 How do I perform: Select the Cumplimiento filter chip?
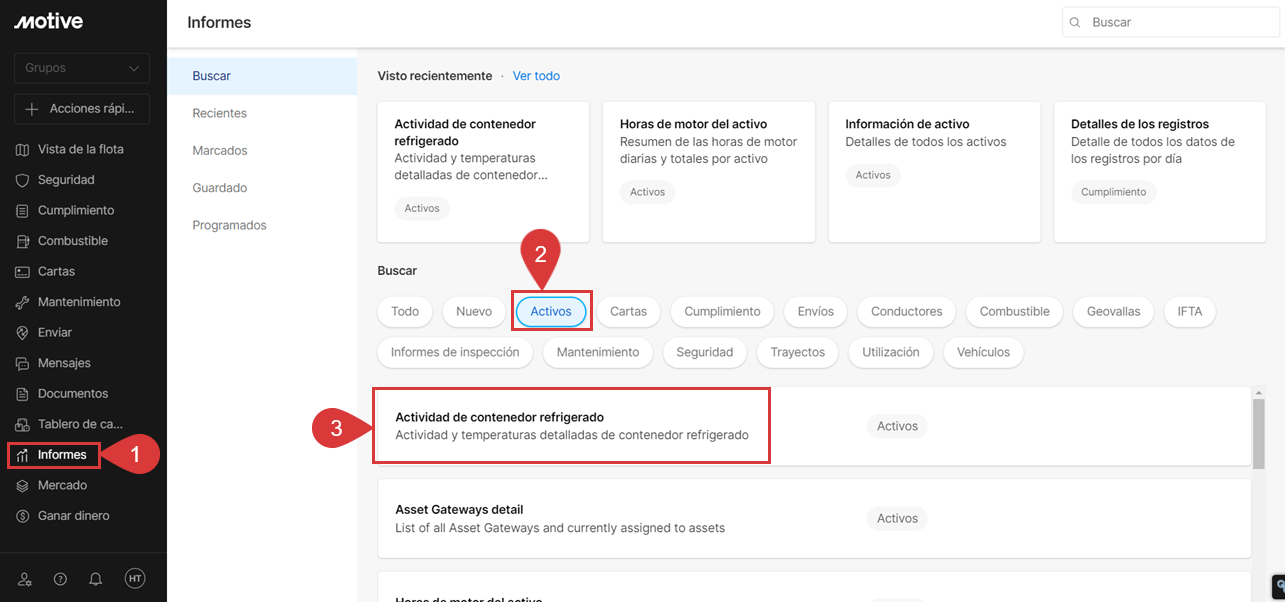tap(722, 312)
